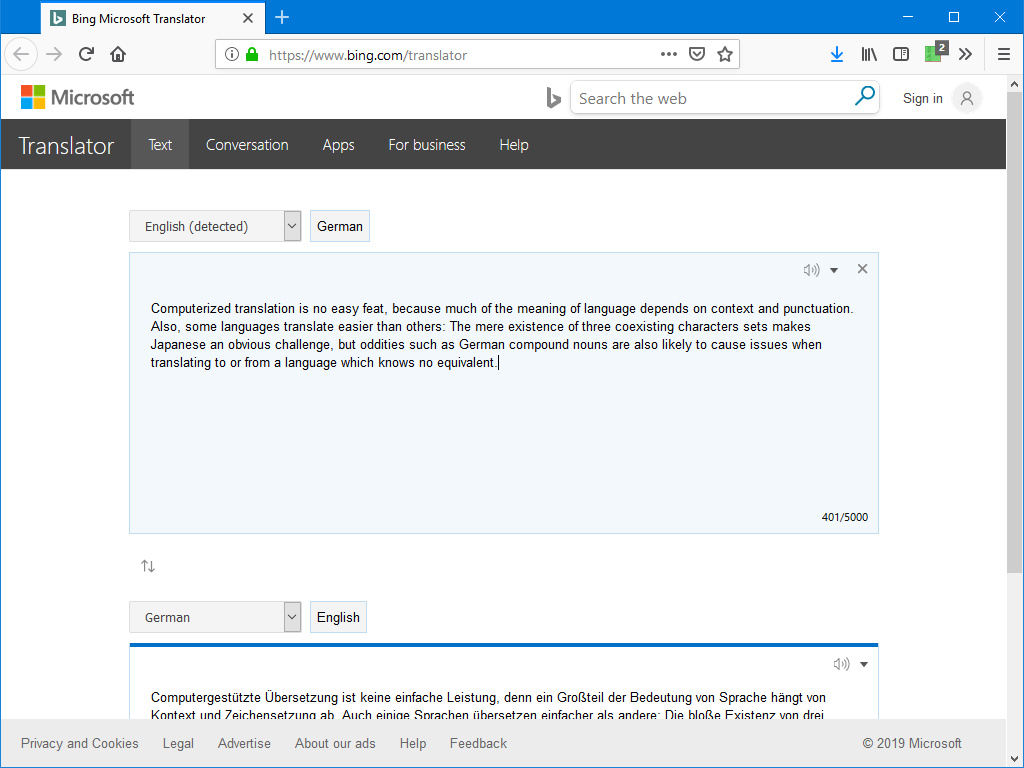The image size is (1024, 768).
Task: Click the Translator heading link
Action: [66, 146]
